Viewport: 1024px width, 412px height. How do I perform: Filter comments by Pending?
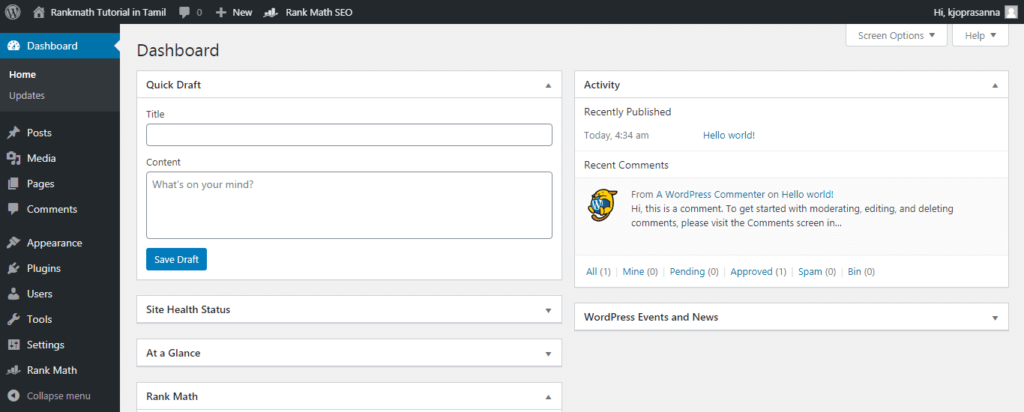click(x=687, y=272)
